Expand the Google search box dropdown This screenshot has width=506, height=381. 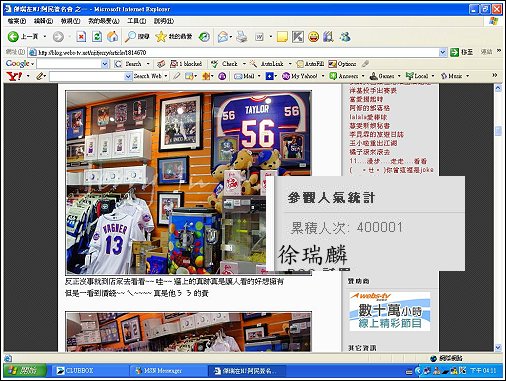point(105,64)
